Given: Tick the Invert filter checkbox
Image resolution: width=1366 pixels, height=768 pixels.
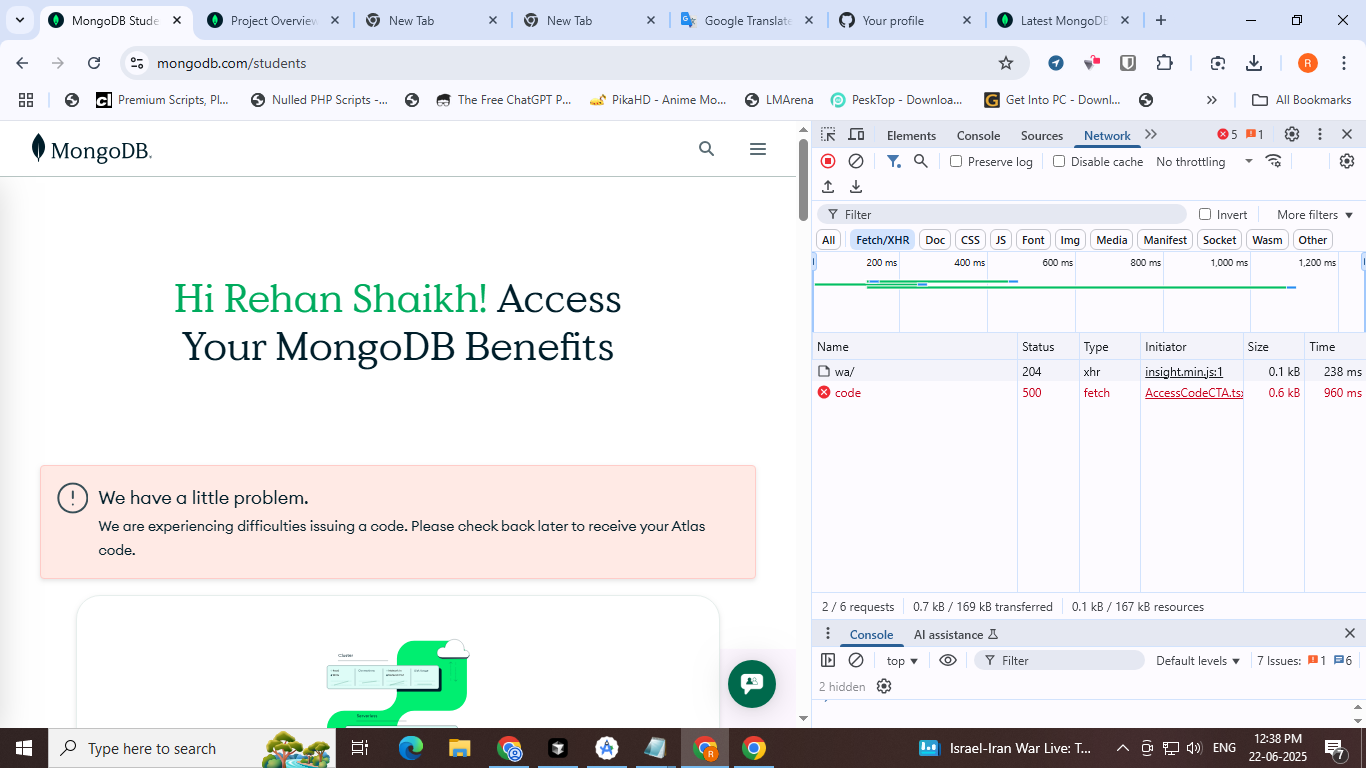Looking at the screenshot, I should click(x=1205, y=214).
